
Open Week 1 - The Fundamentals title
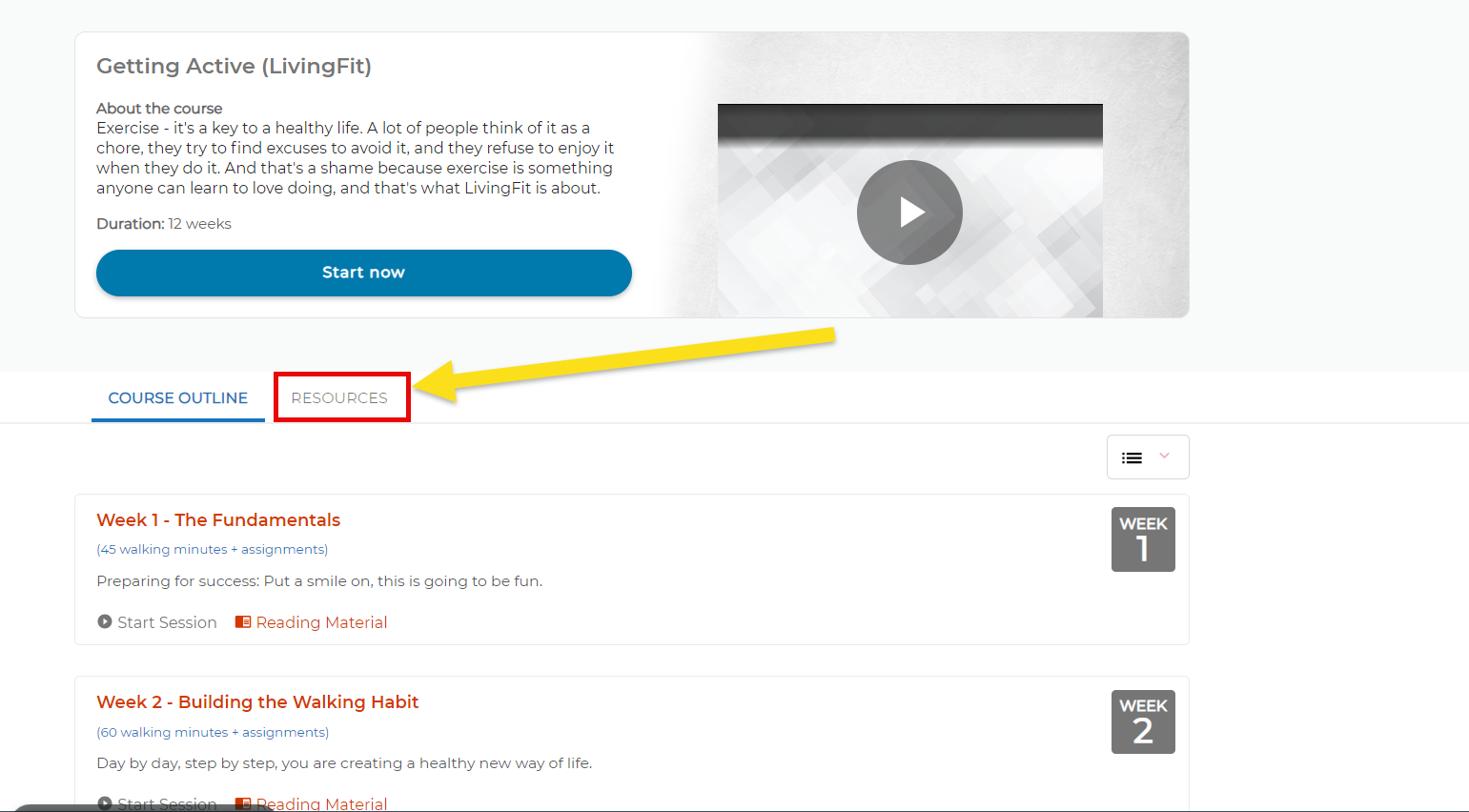point(218,520)
